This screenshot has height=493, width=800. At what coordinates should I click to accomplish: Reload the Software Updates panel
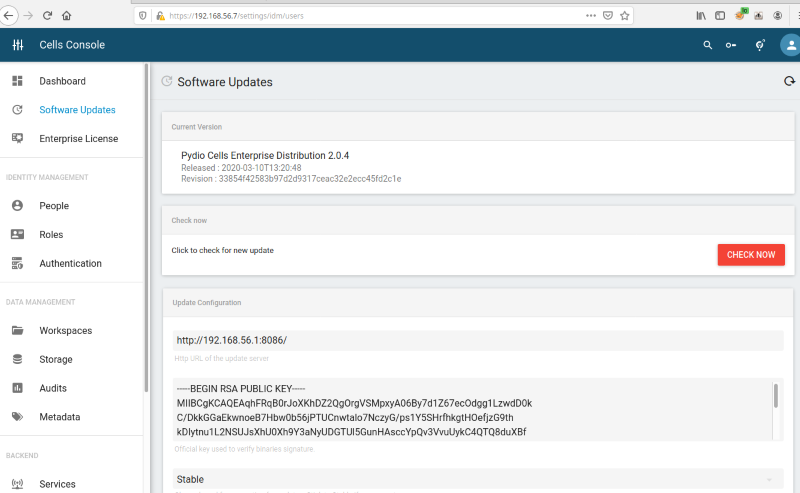pos(789,81)
